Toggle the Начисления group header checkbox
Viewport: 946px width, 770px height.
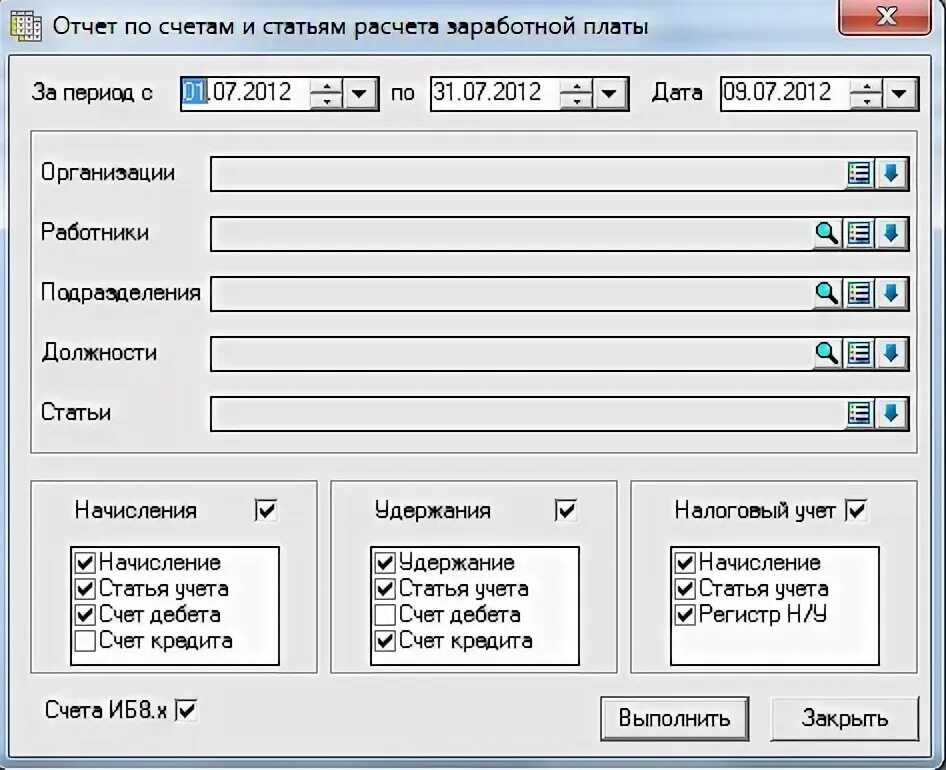[x=266, y=511]
